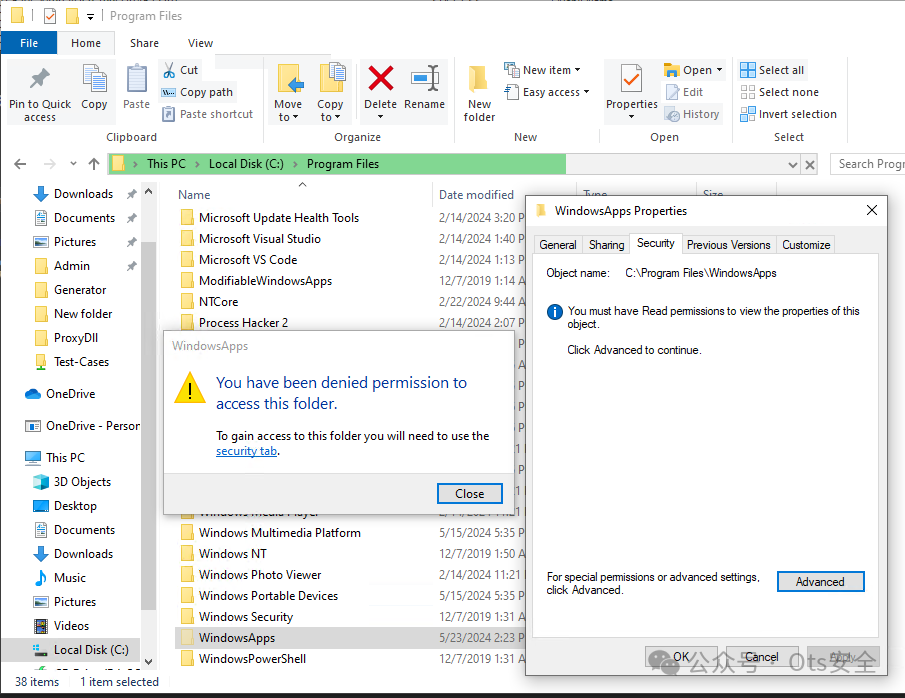The image size is (905, 698).
Task: Create a New folder from ribbon
Action: coord(479,93)
